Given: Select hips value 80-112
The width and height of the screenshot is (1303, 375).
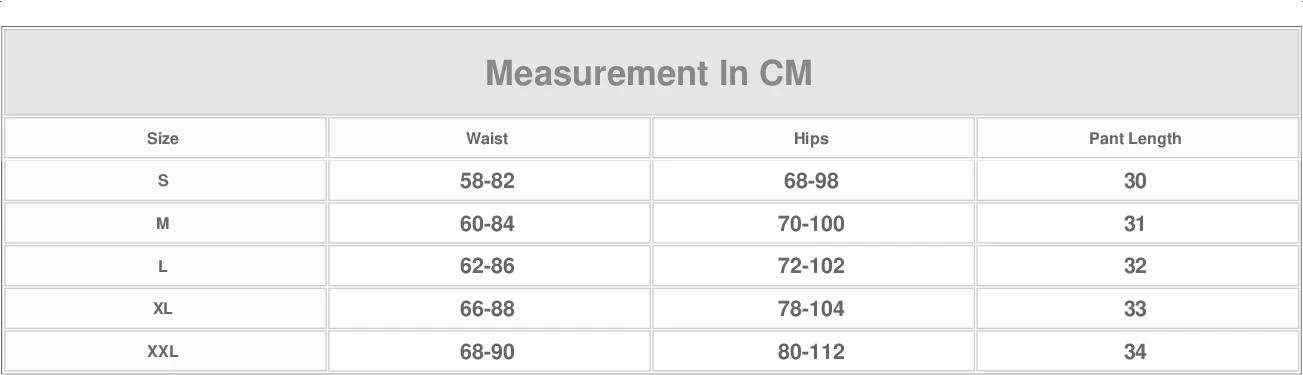Looking at the screenshot, I should click(x=811, y=352).
